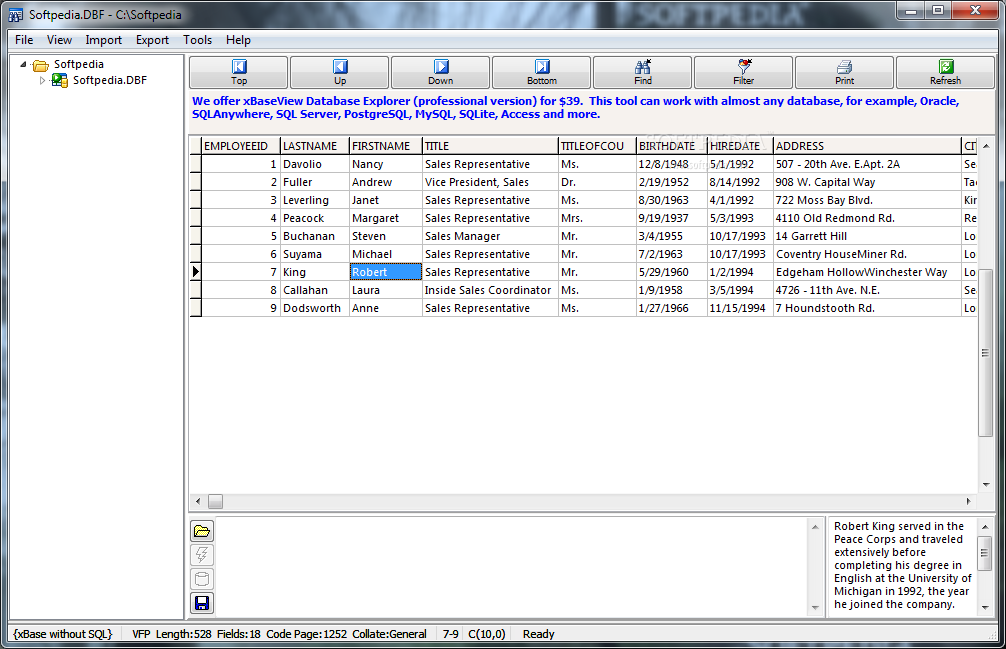Move Up one record
Image resolution: width=1006 pixels, height=649 pixels.
pyautogui.click(x=339, y=72)
